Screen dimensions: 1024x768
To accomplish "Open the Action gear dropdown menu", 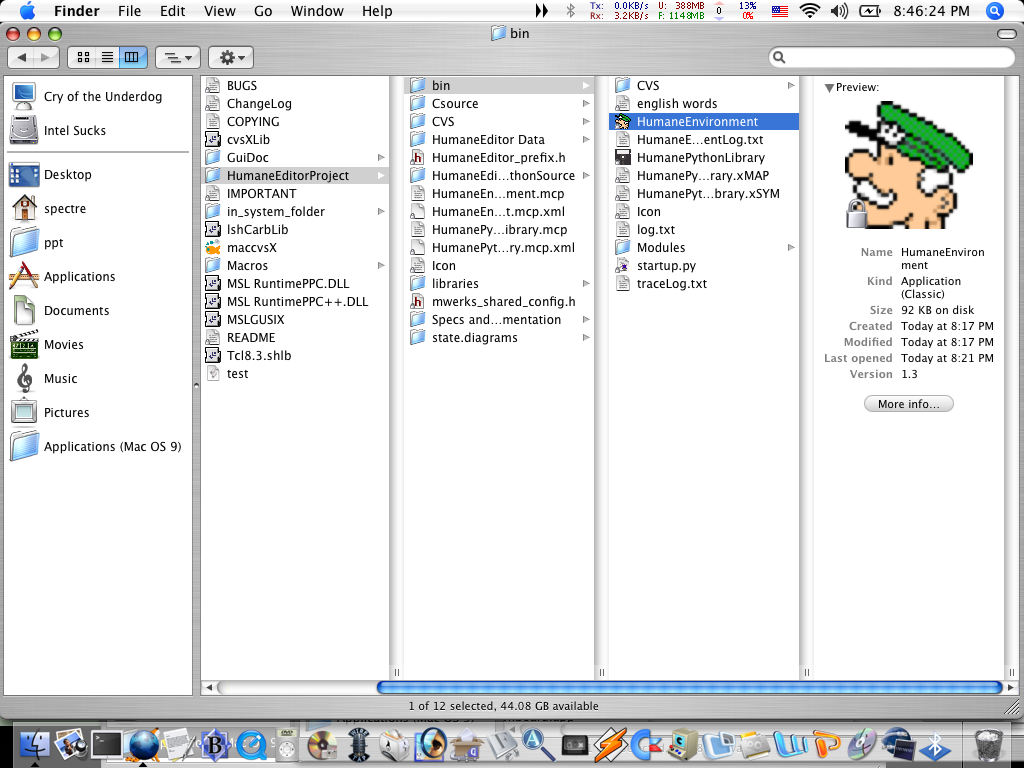I will point(231,57).
